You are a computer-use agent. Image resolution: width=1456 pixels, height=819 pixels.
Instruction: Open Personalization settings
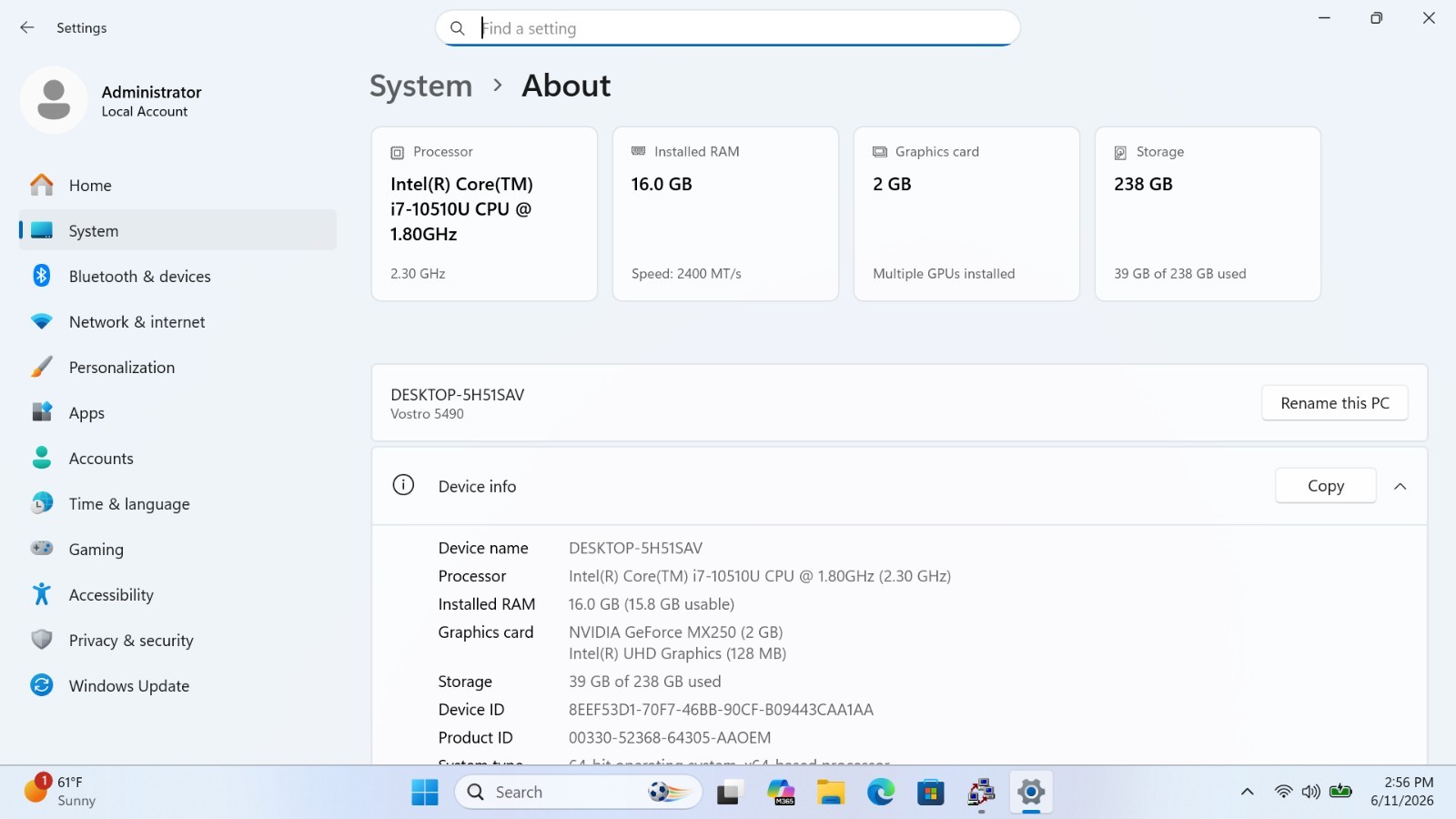coord(177,367)
